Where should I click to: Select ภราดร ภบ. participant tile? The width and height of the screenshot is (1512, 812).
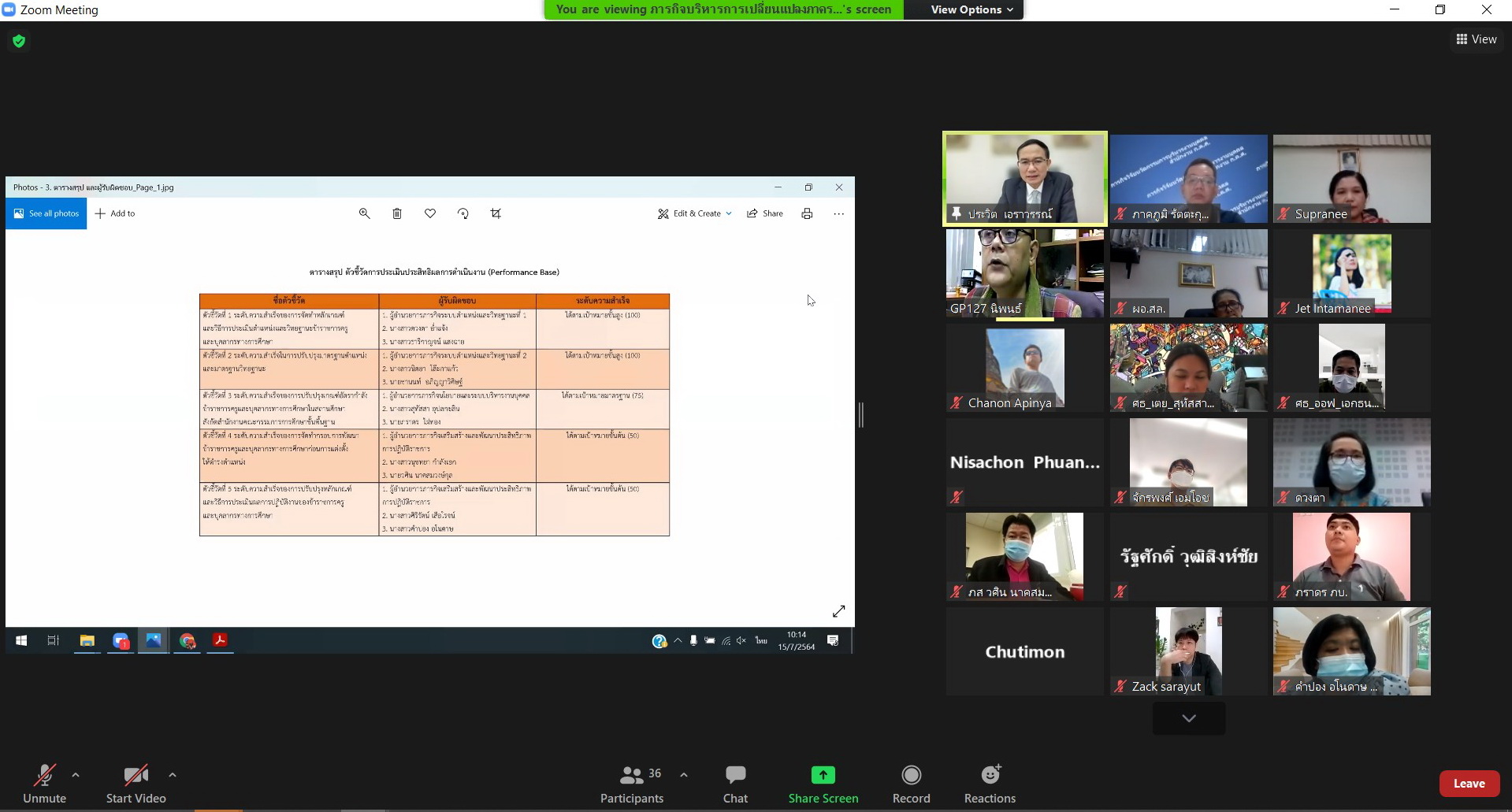[1351, 557]
